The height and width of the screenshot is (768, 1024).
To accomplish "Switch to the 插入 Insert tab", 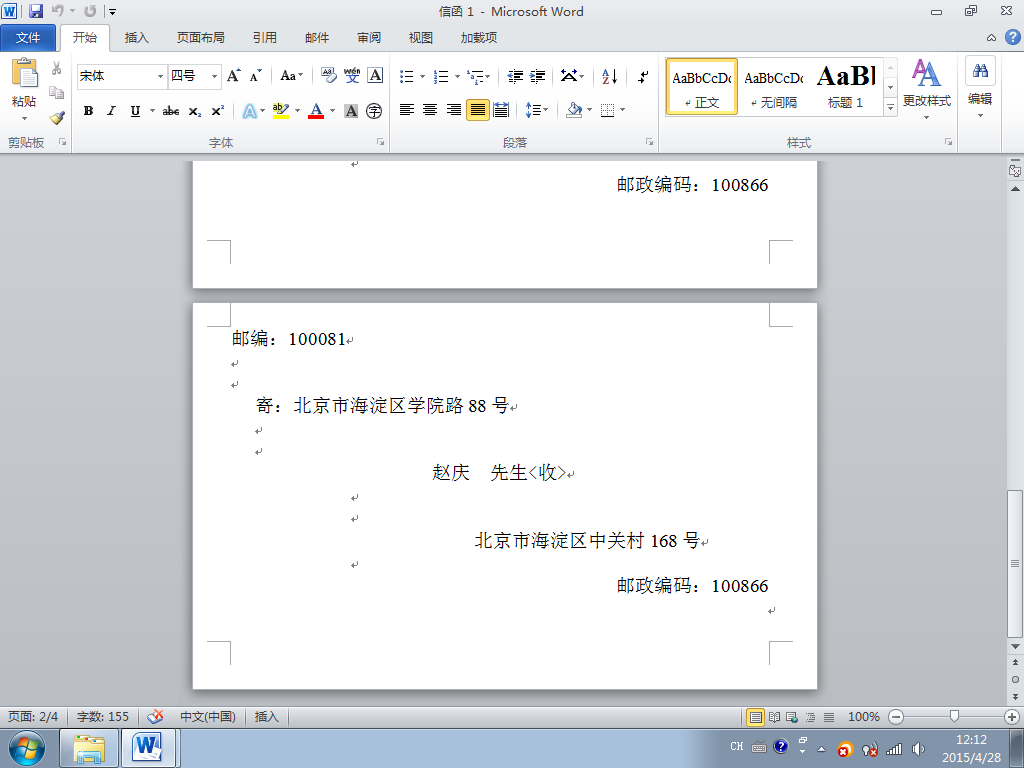I will click(136, 38).
